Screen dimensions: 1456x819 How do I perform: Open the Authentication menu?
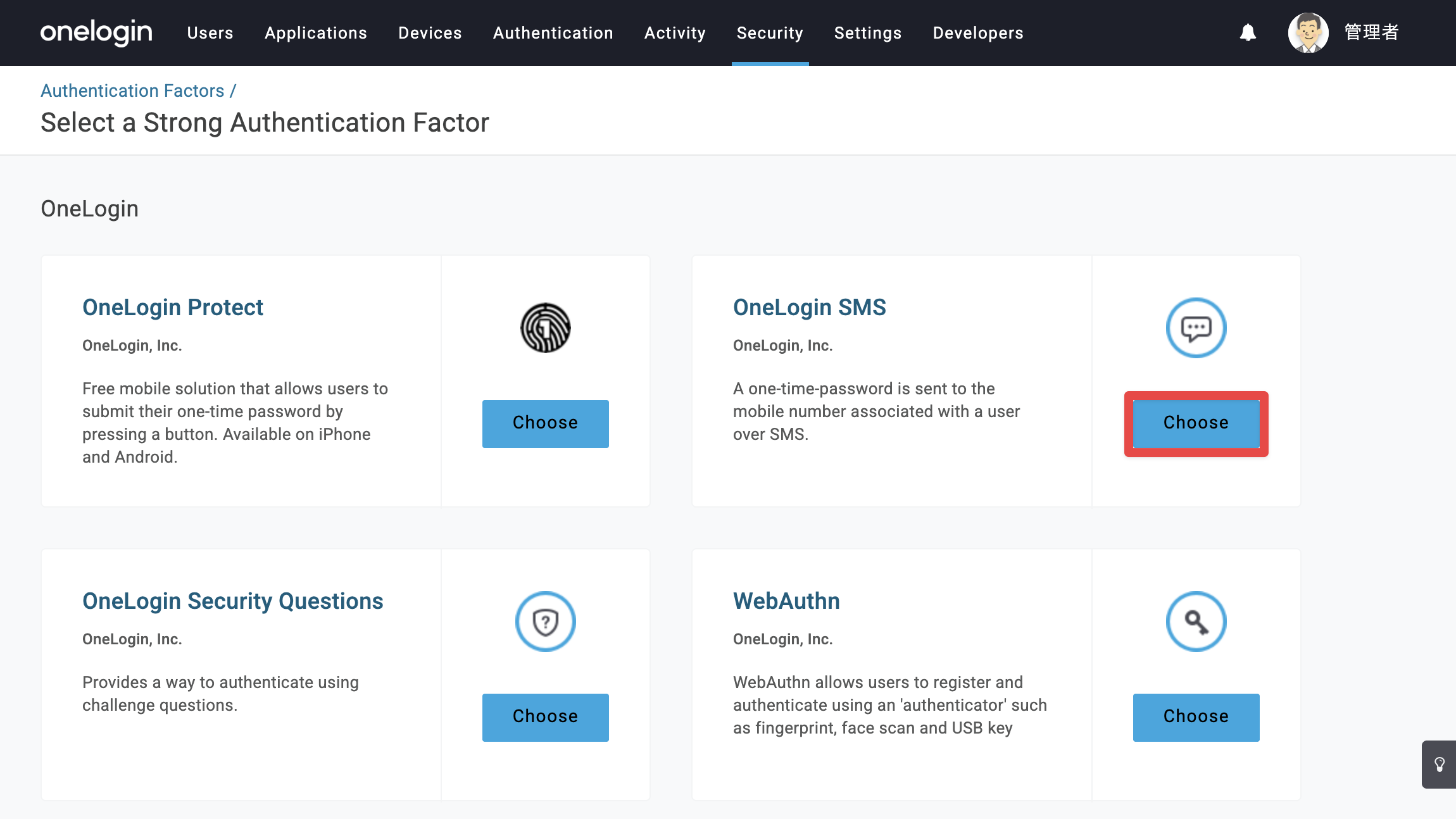(x=553, y=33)
